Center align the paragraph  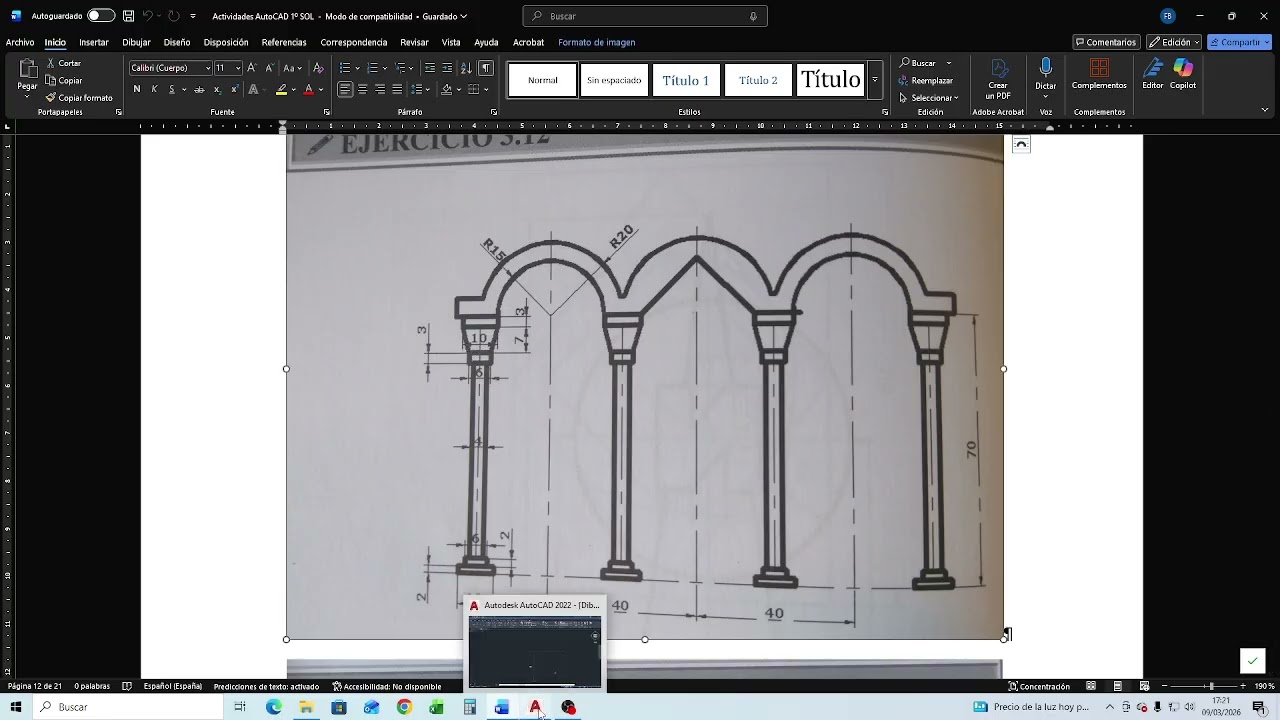click(362, 89)
